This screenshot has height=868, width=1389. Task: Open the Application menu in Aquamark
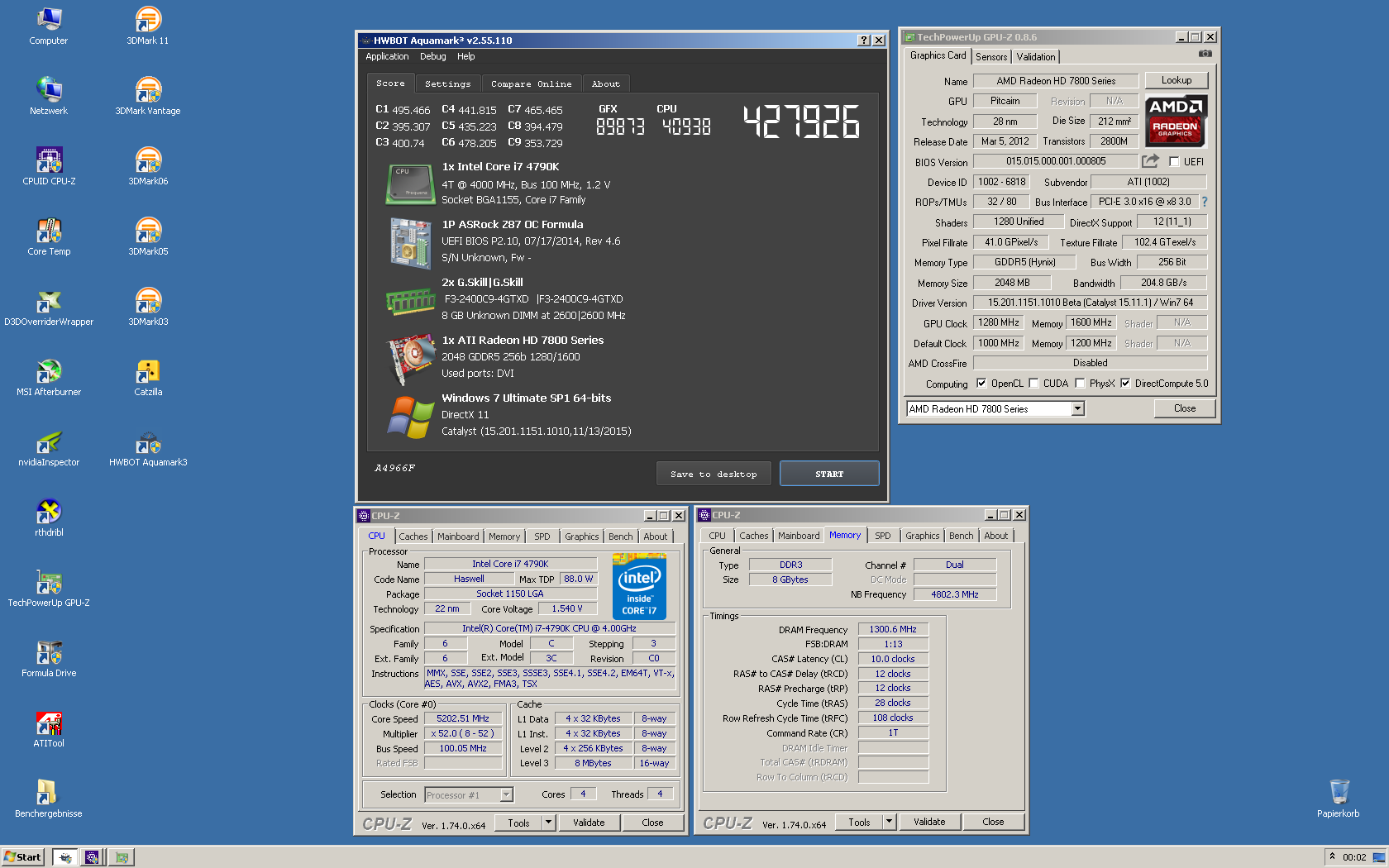click(x=387, y=56)
